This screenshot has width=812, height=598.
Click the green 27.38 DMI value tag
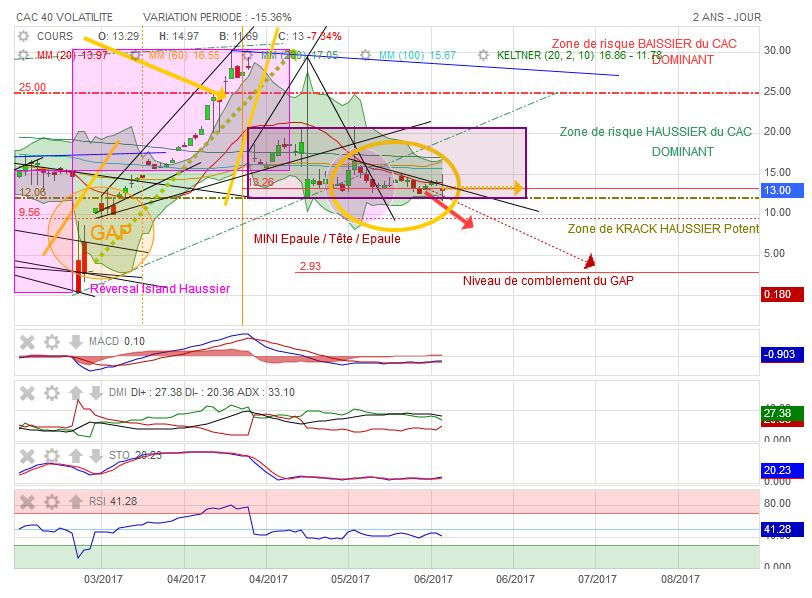(782, 413)
